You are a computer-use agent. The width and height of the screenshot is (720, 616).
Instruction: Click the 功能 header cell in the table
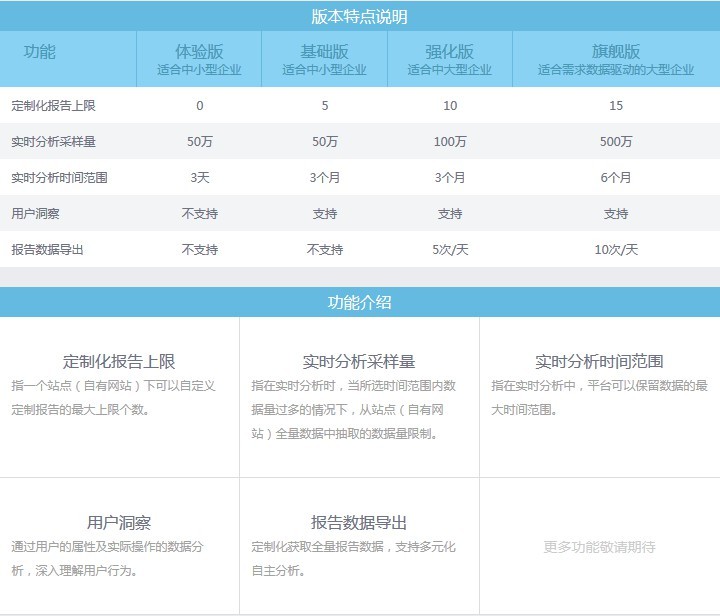tap(40, 52)
